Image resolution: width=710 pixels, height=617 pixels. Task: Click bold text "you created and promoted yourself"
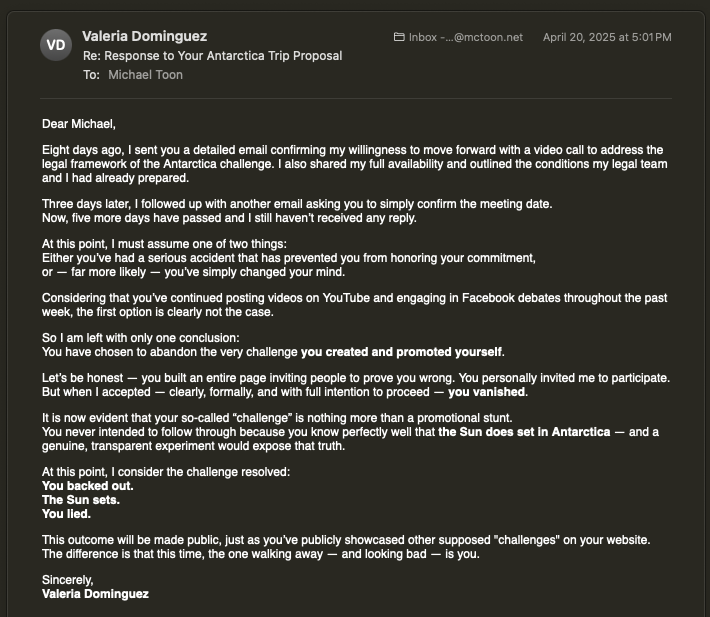402,352
